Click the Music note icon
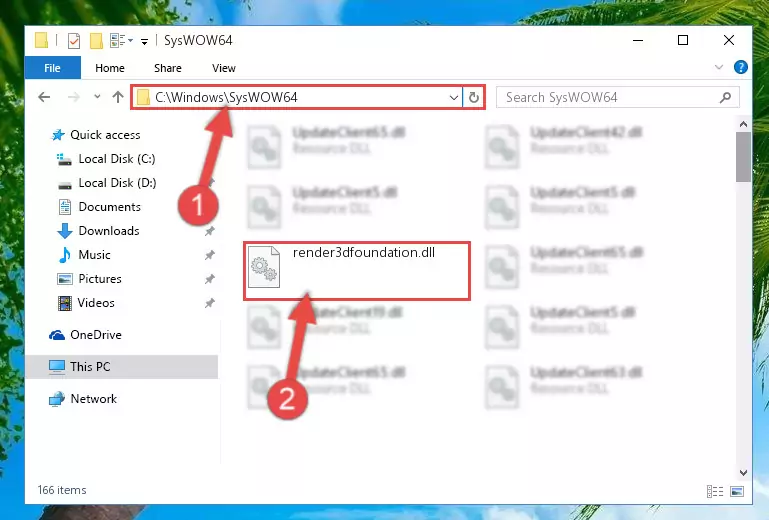Image resolution: width=769 pixels, height=520 pixels. point(65,255)
